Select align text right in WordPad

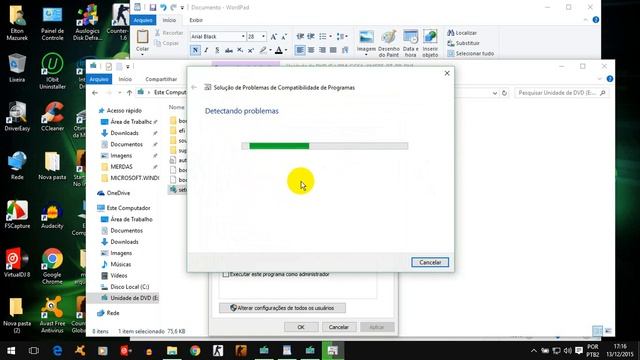tap(322, 50)
